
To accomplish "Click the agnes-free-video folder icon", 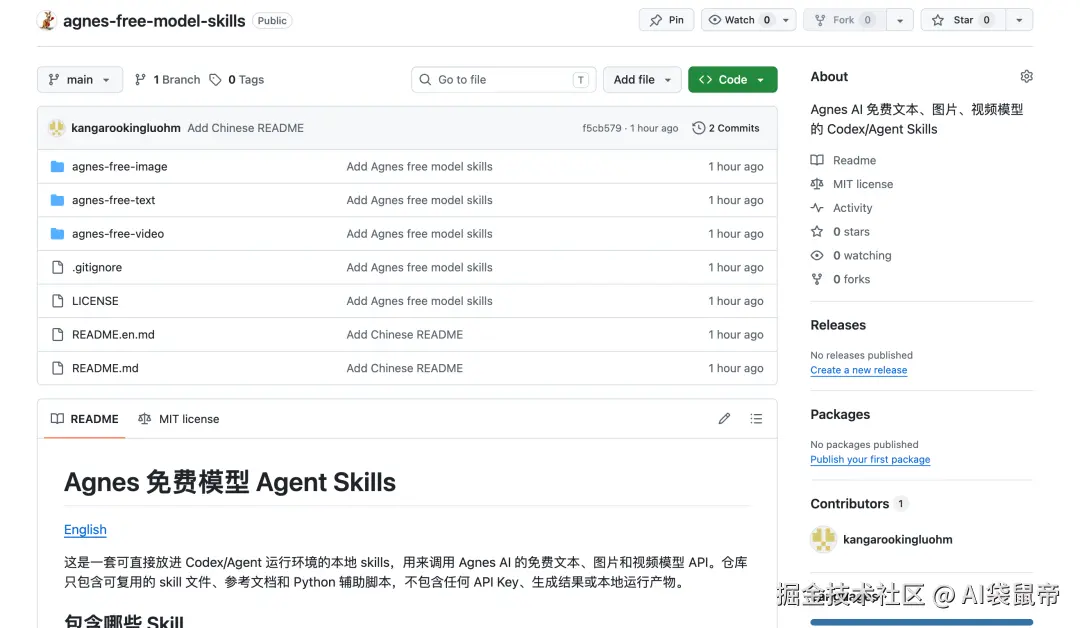I will click(57, 234).
